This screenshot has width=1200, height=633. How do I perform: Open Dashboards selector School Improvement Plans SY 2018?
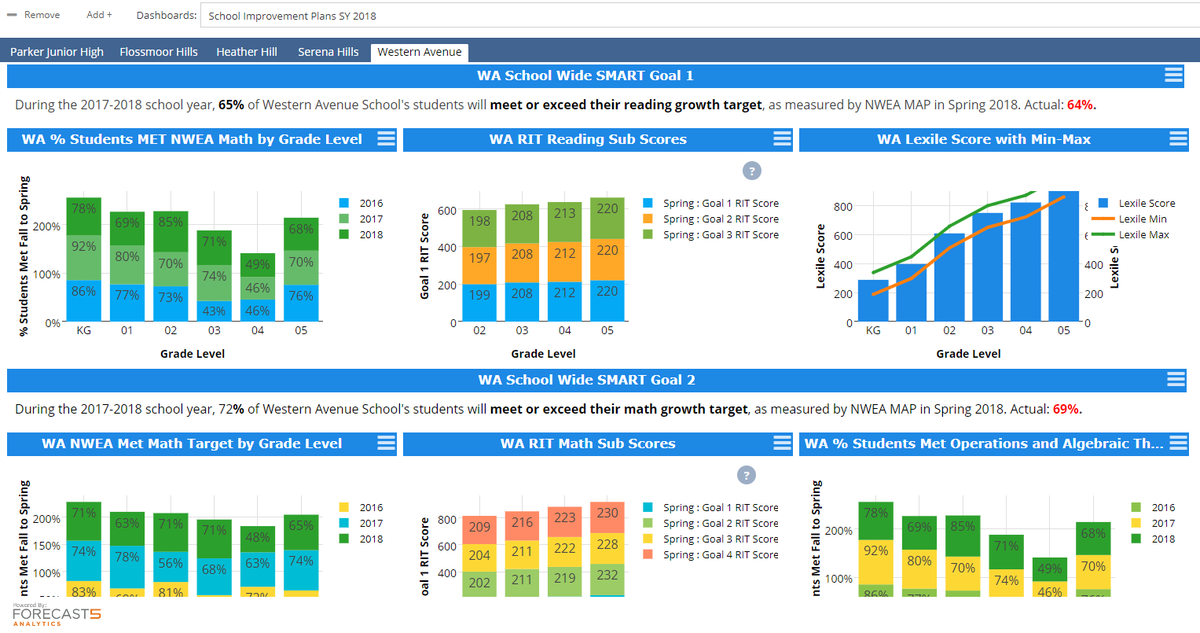(x=699, y=16)
